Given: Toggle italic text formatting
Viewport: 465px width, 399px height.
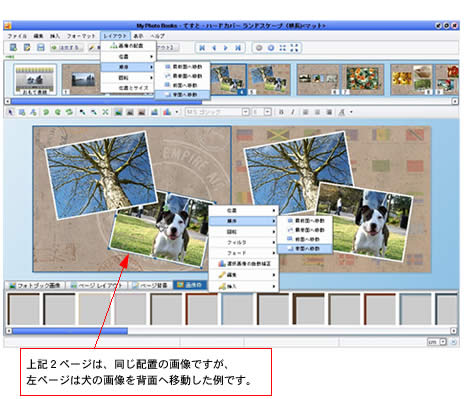Looking at the screenshot, I should point(293,112).
